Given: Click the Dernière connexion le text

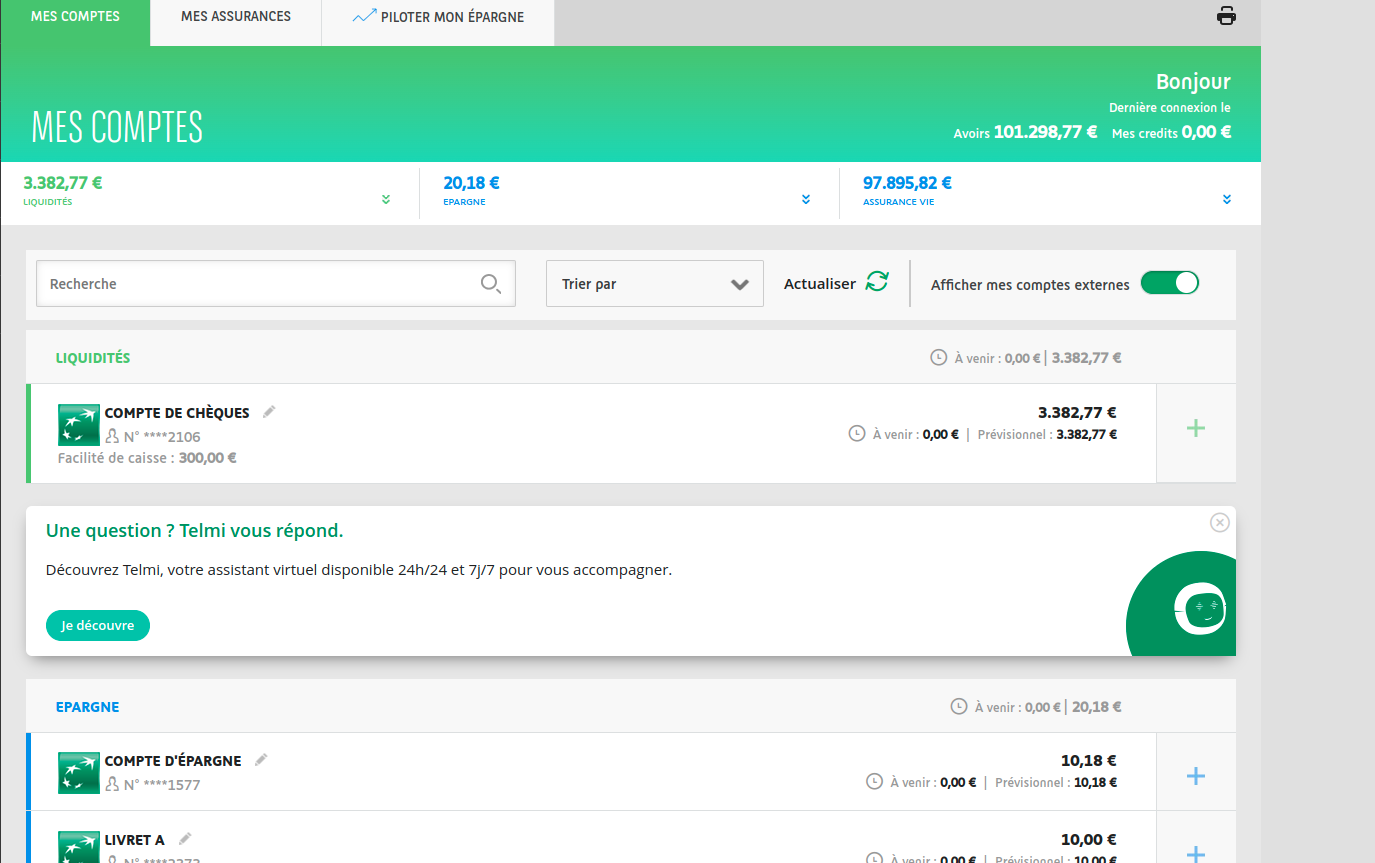Looking at the screenshot, I should [x=1170, y=108].
